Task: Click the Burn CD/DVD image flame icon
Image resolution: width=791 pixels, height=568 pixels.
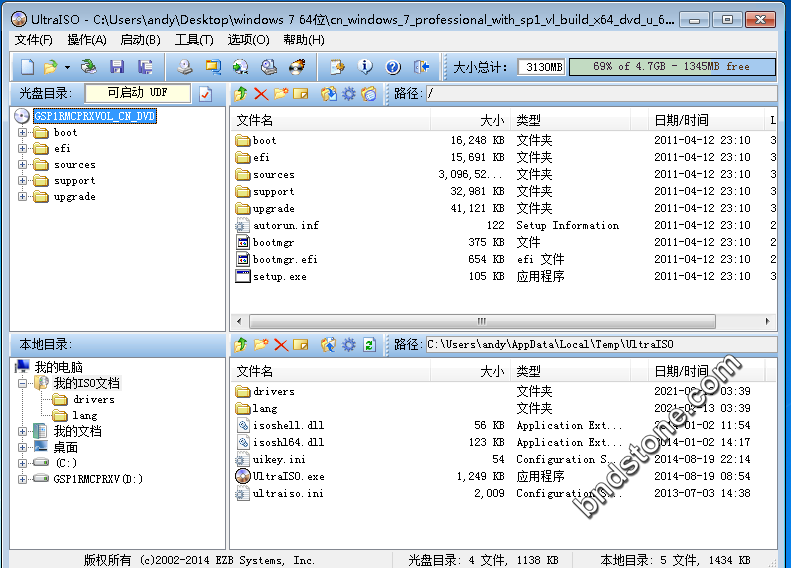Action: point(297,67)
